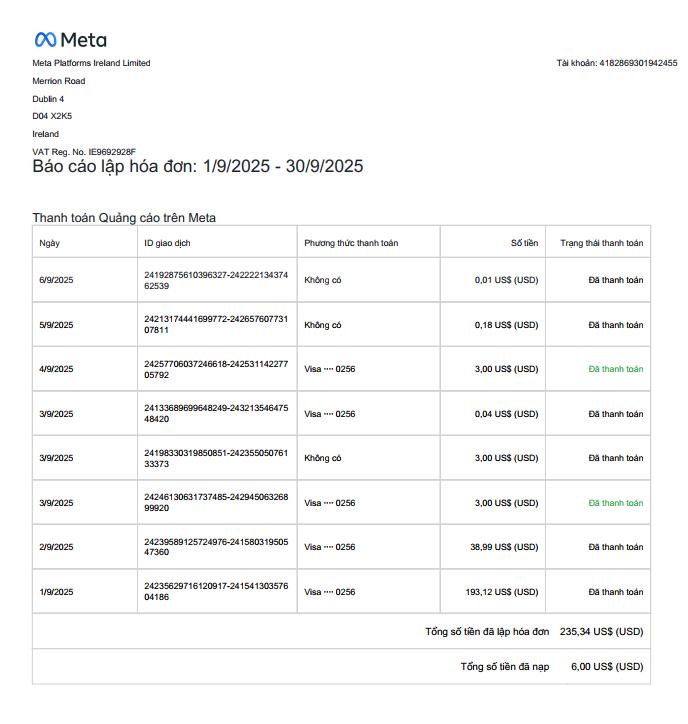688x724 pixels.
Task: Select the account number 4182869301942455
Action: tap(638, 63)
